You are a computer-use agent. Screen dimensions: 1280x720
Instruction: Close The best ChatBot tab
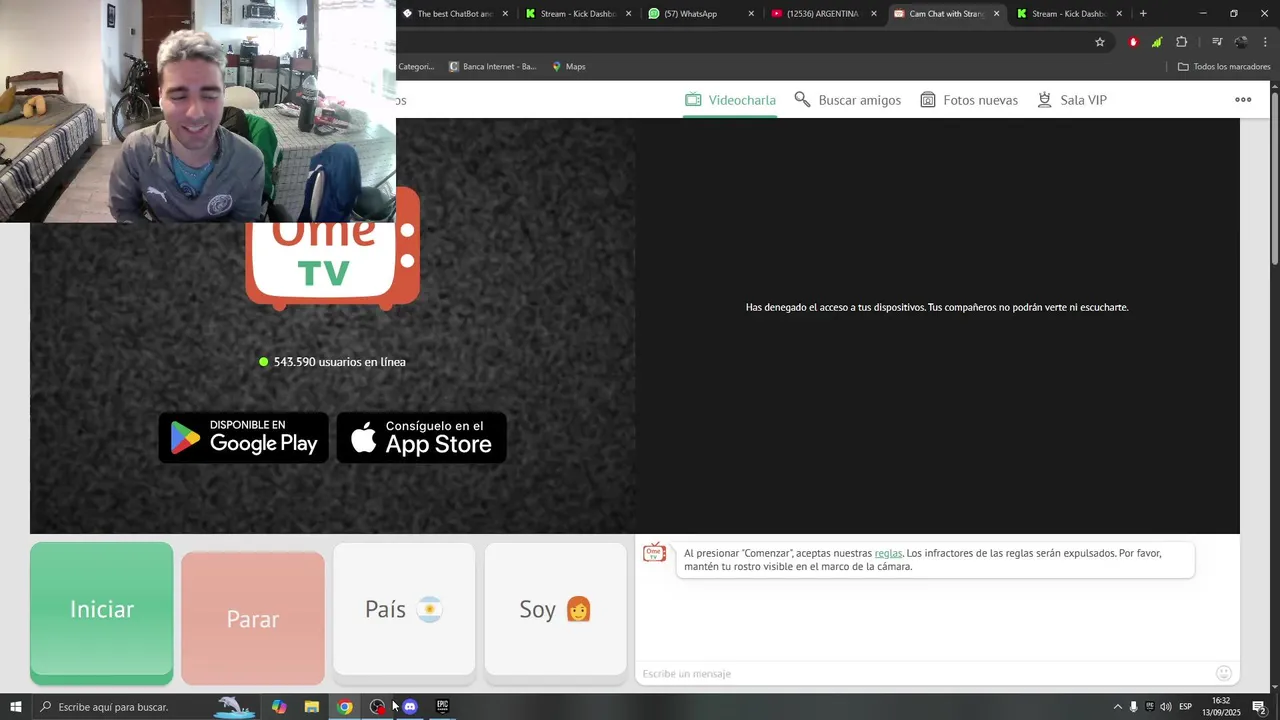505,14
